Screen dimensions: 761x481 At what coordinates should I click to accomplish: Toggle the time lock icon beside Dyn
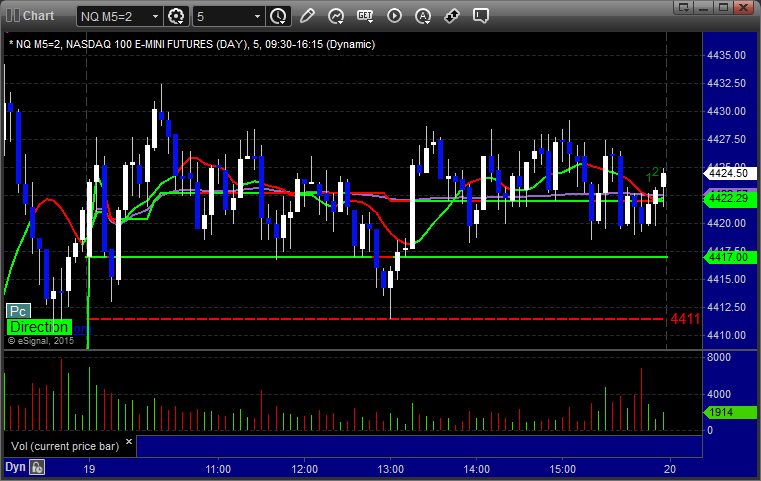click(x=37, y=467)
